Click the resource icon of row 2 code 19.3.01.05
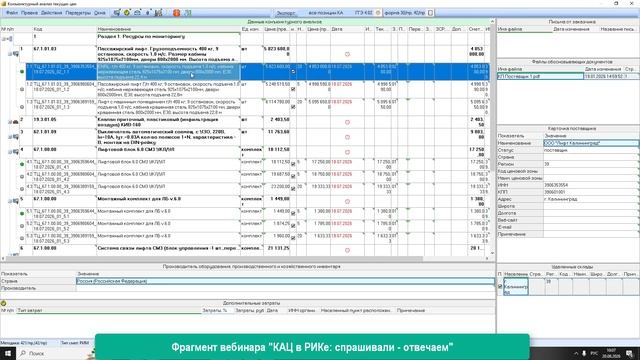This screenshot has width=640, height=360. click(x=16, y=122)
